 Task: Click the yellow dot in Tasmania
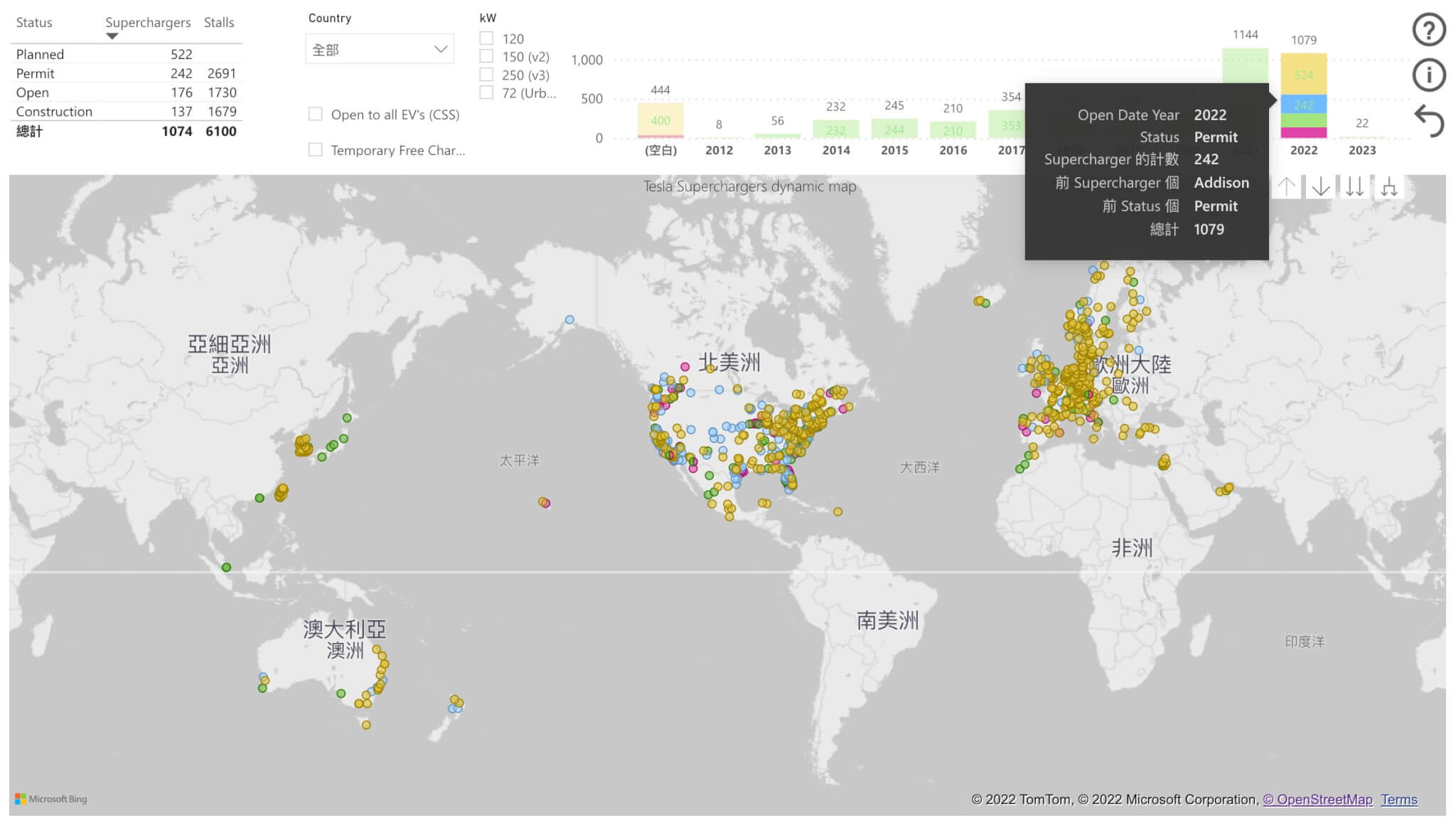366,725
